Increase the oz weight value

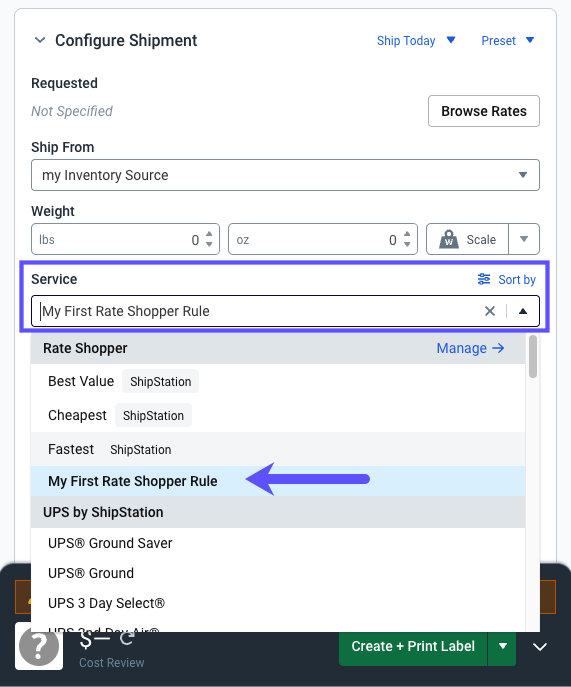click(x=407, y=234)
